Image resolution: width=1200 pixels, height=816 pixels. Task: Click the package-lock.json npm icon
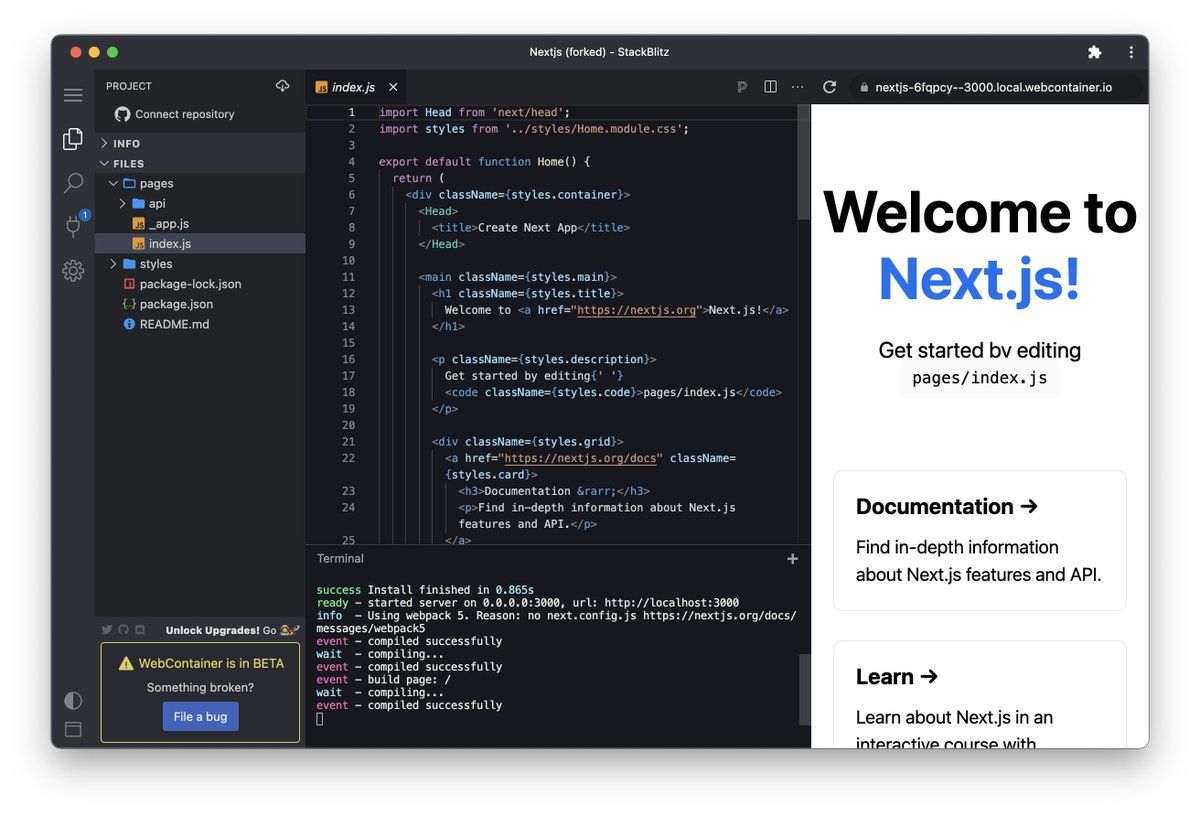click(129, 284)
